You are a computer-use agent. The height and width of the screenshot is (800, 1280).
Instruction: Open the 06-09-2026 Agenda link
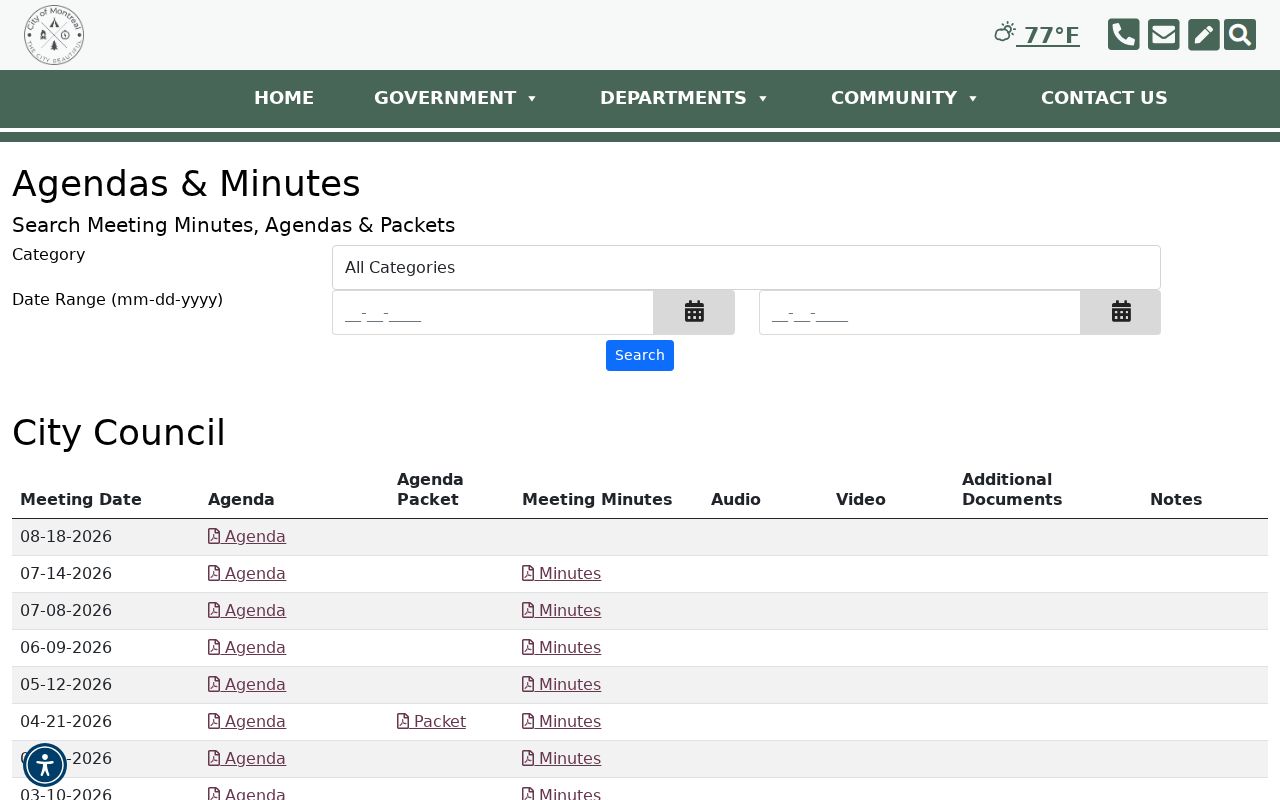tap(247, 648)
